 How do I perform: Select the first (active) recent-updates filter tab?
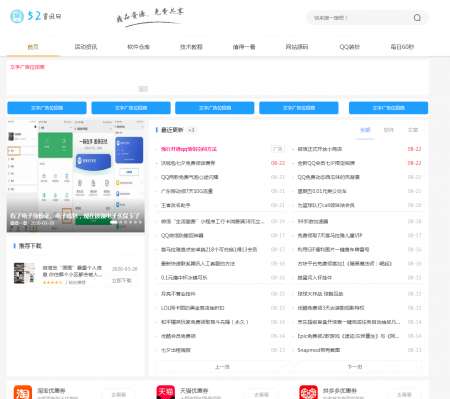tap(365, 130)
